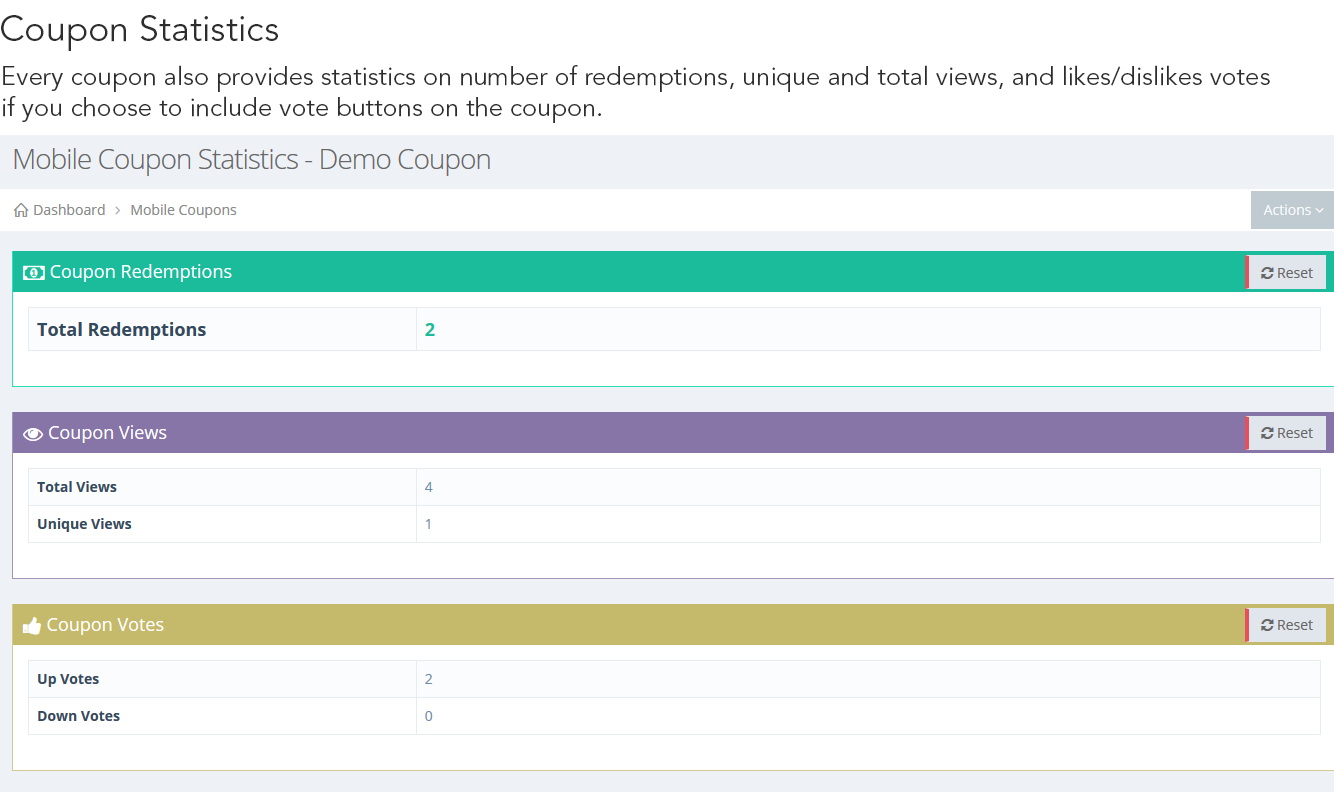
Task: Open the Mobile Coupons breadcrumb link
Action: coord(184,210)
